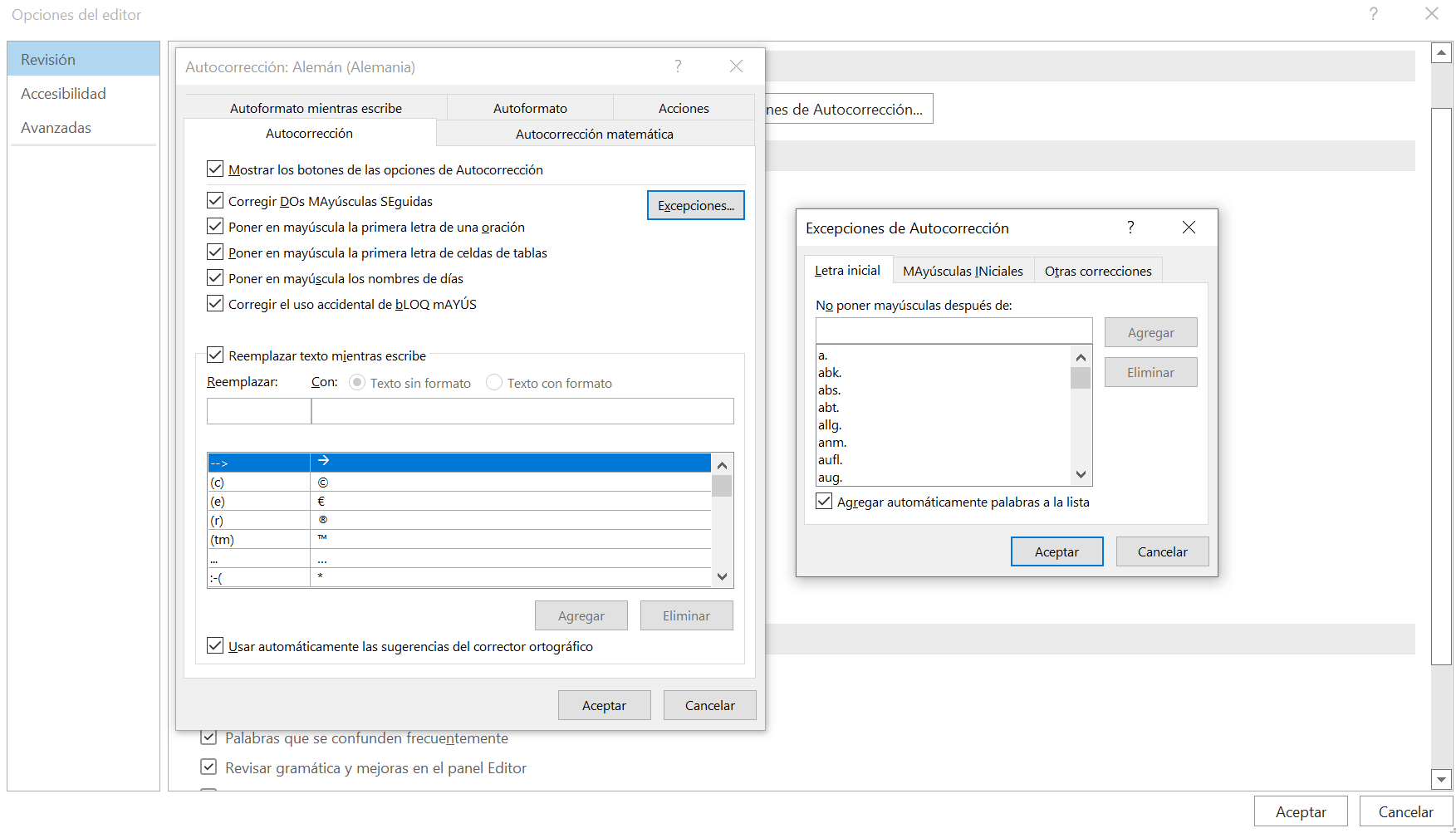Click Cancelar in Opciones del editor window

click(1406, 811)
